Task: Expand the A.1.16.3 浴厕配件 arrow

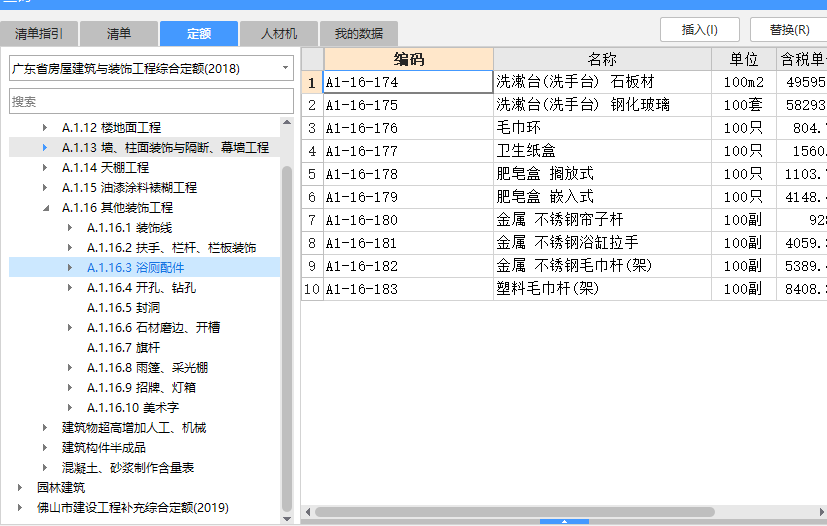Action: click(x=70, y=268)
